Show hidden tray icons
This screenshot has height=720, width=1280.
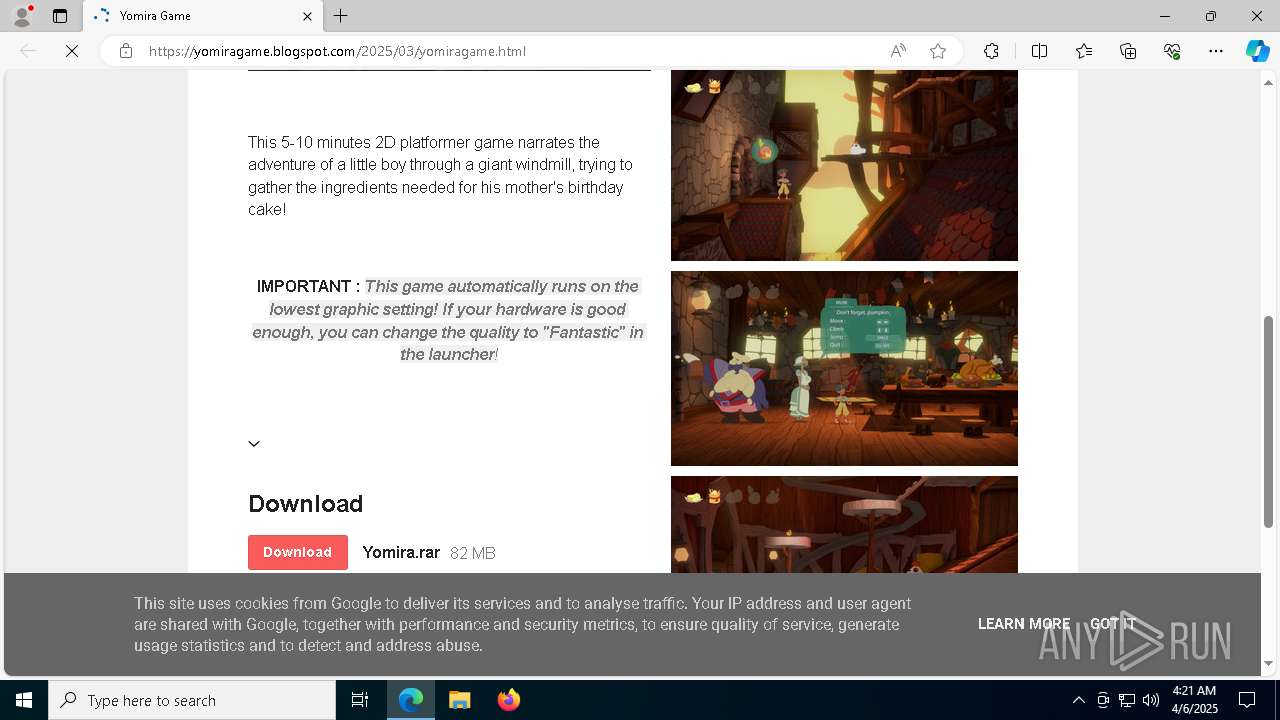click(x=1078, y=700)
